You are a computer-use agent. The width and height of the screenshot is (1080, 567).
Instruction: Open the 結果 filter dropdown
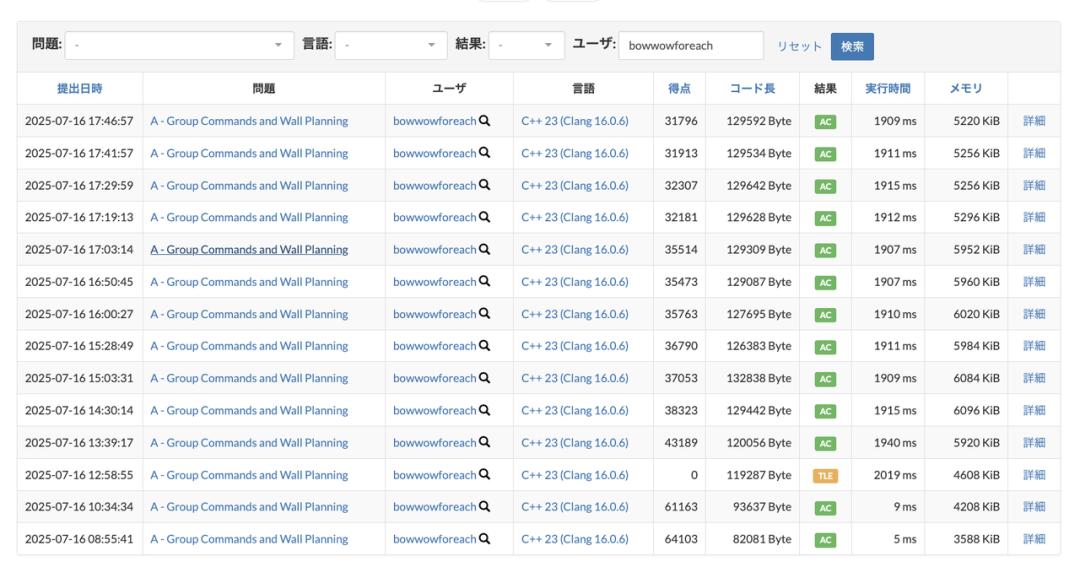tap(526, 45)
